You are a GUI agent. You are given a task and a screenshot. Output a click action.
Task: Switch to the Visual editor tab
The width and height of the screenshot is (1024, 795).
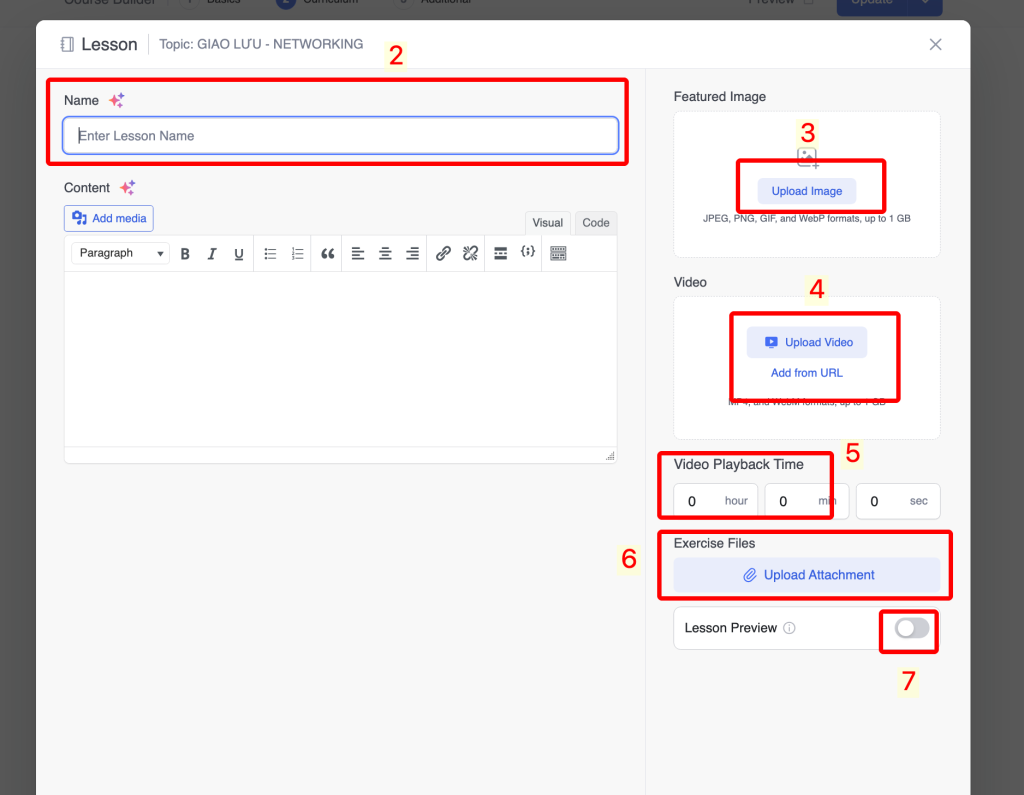(x=548, y=223)
